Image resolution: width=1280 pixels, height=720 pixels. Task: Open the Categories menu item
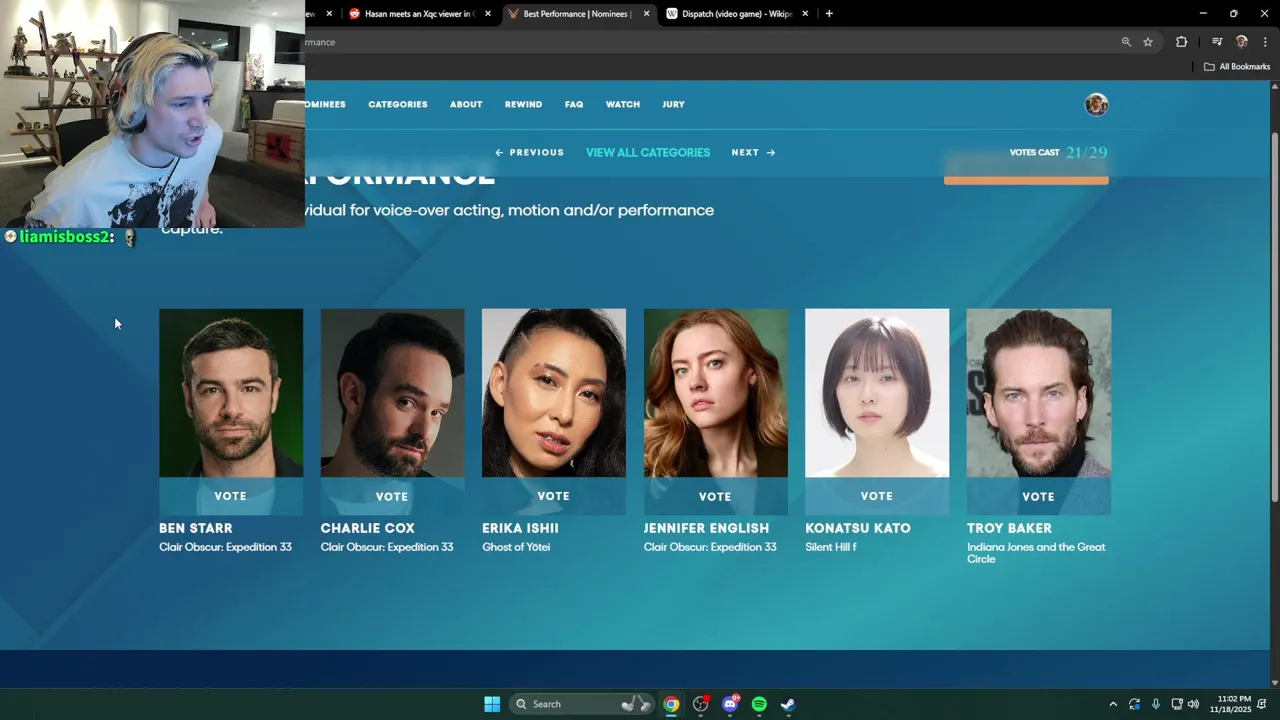(398, 104)
